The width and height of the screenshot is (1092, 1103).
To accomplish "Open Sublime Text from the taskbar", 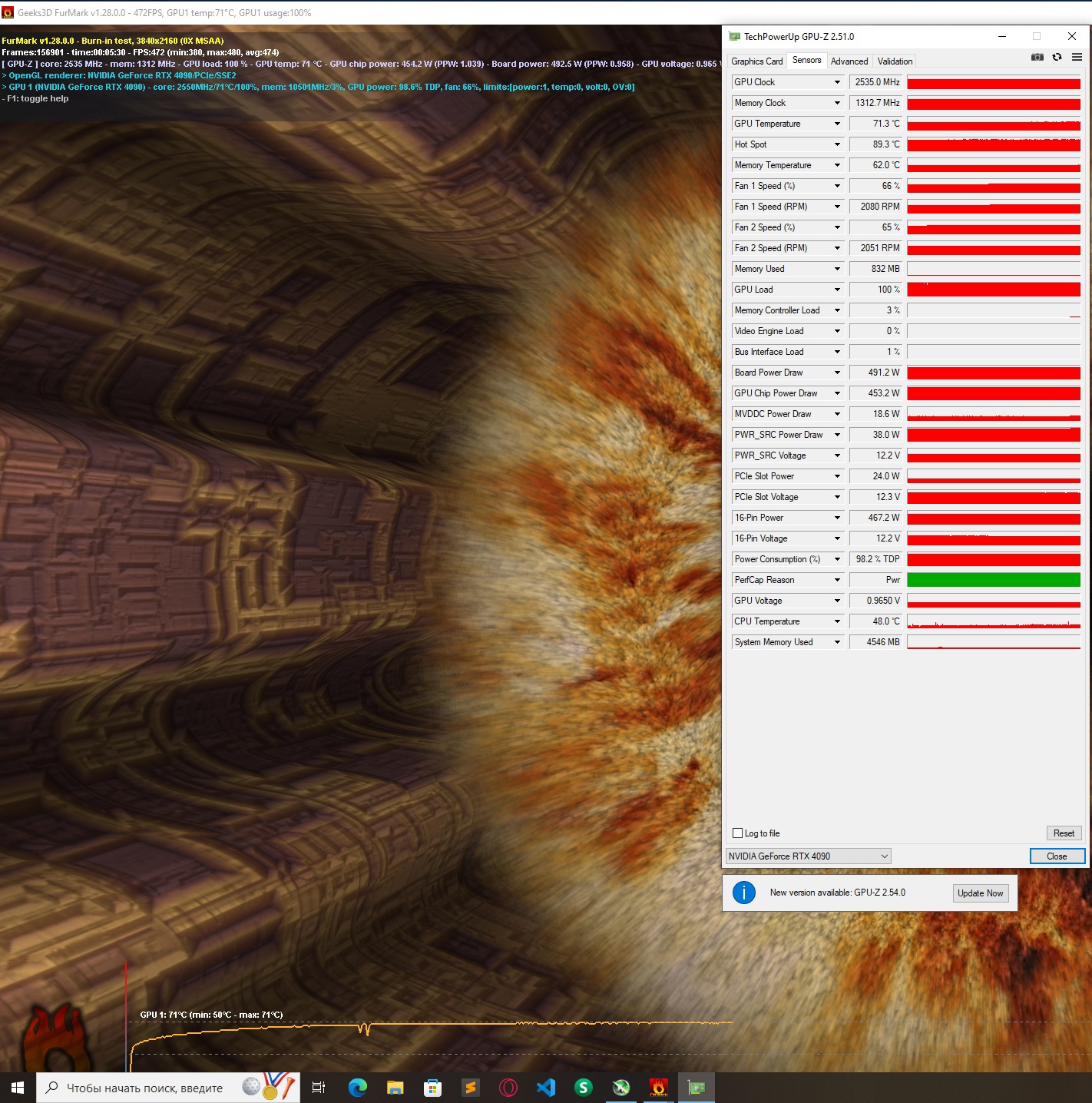I will (x=470, y=1088).
